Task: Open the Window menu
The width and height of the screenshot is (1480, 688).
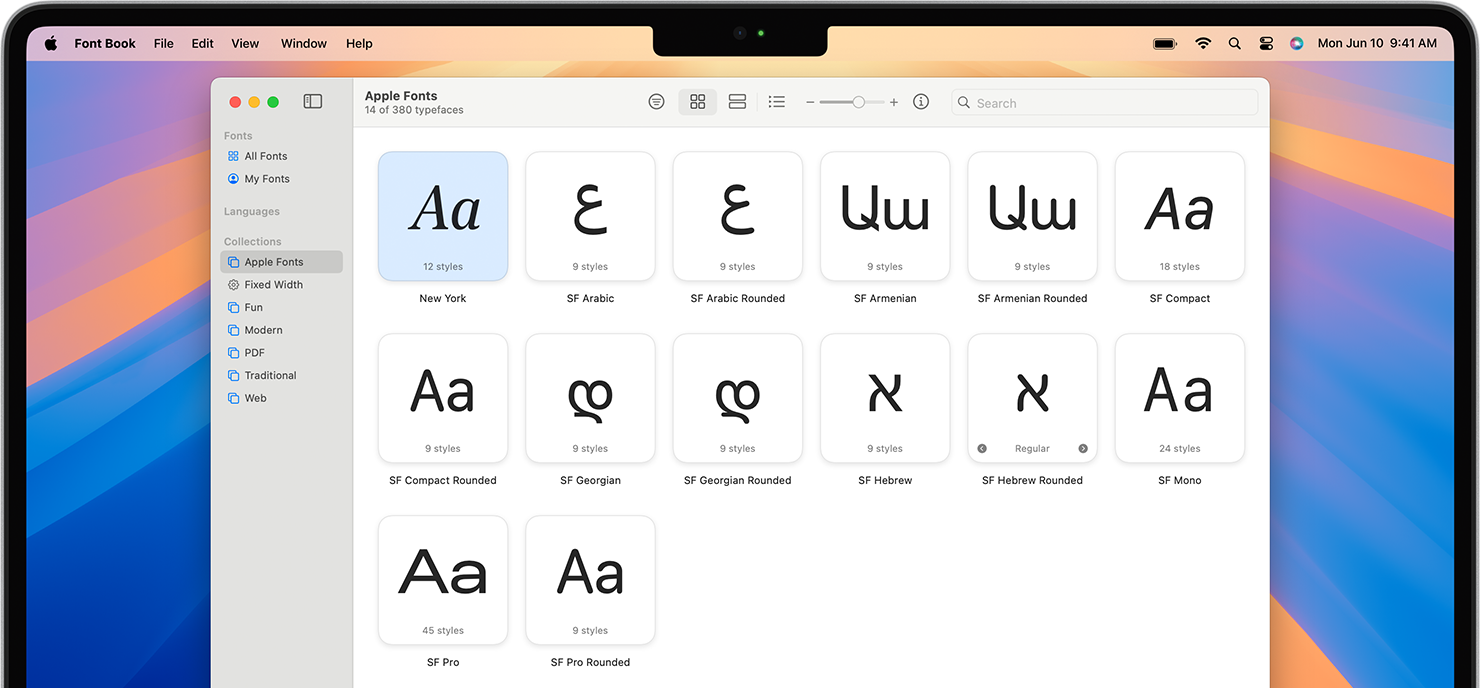Action: point(303,43)
